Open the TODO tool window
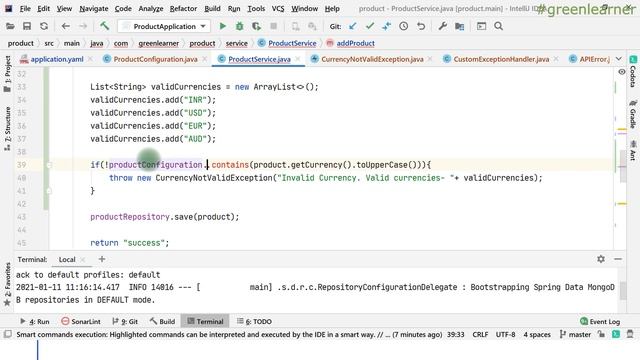Image resolution: width=640 pixels, height=360 pixels. [254, 321]
